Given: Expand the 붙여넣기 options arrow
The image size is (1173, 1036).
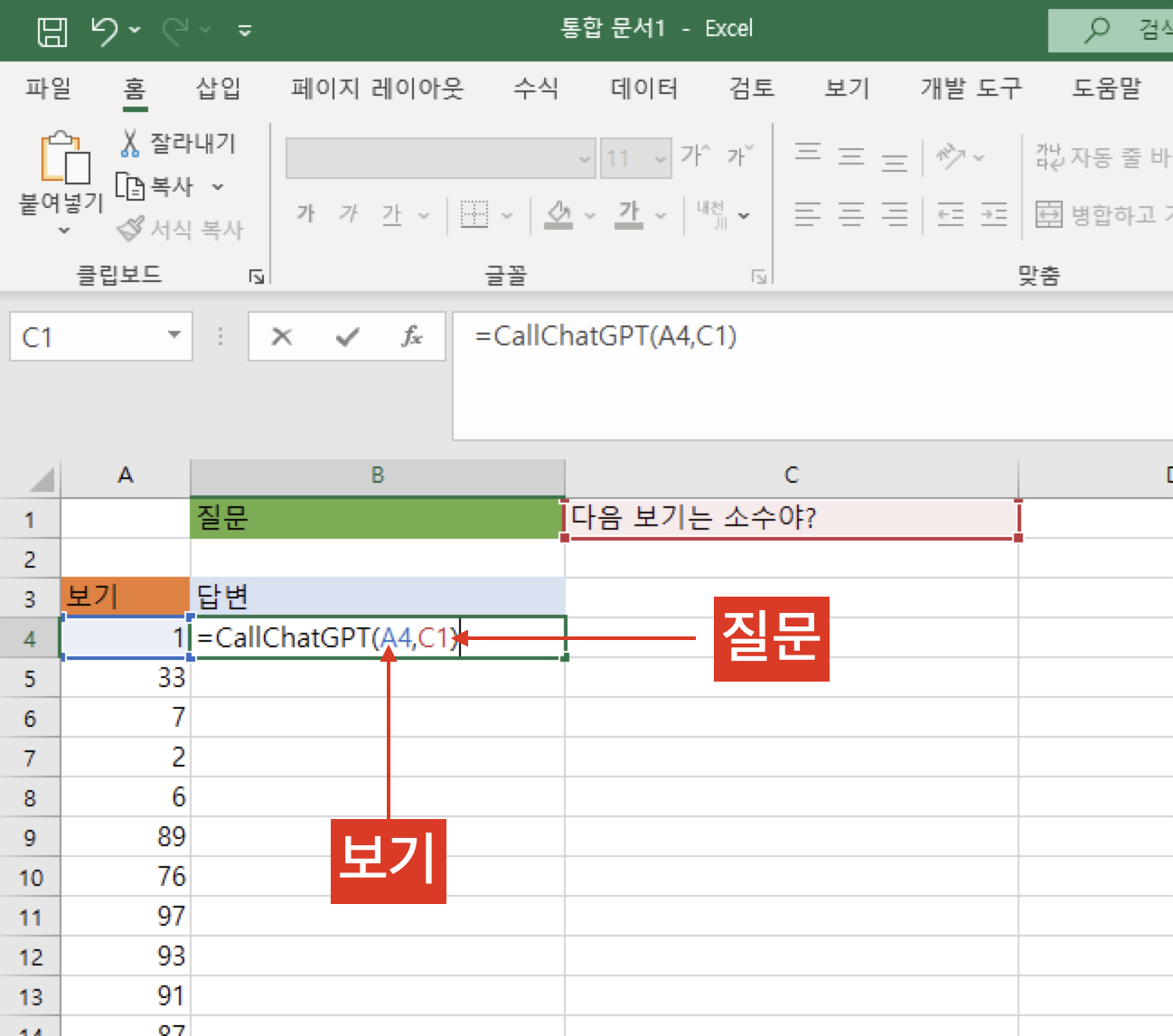Looking at the screenshot, I should (x=63, y=231).
